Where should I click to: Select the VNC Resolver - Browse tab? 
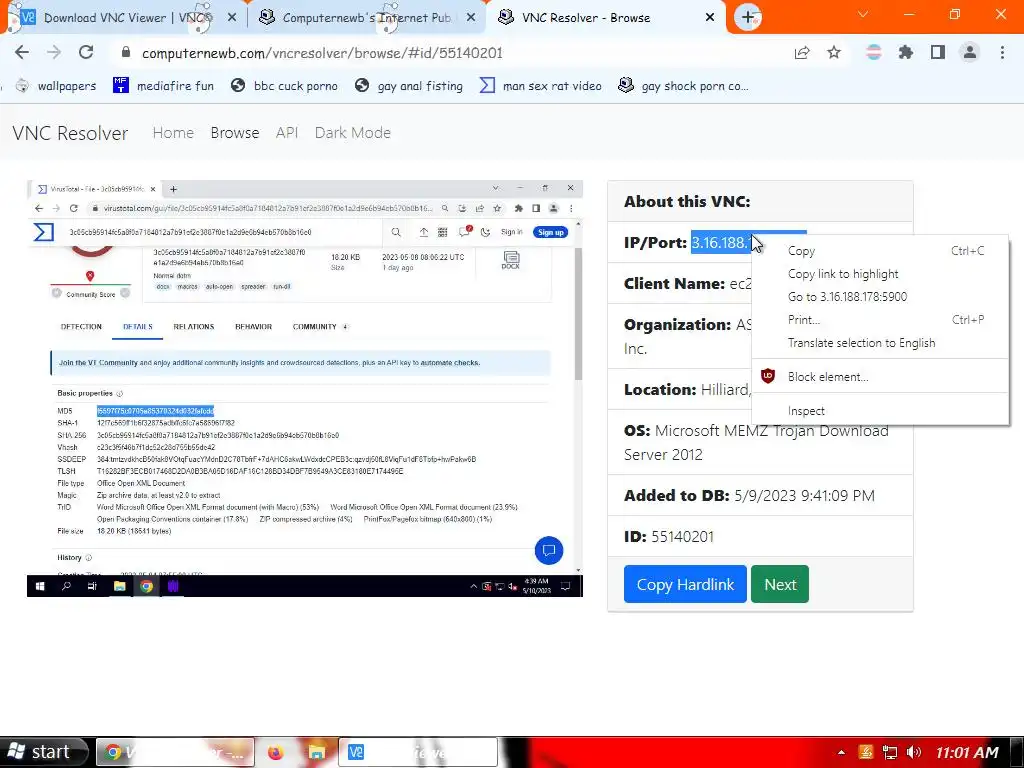coord(605,18)
